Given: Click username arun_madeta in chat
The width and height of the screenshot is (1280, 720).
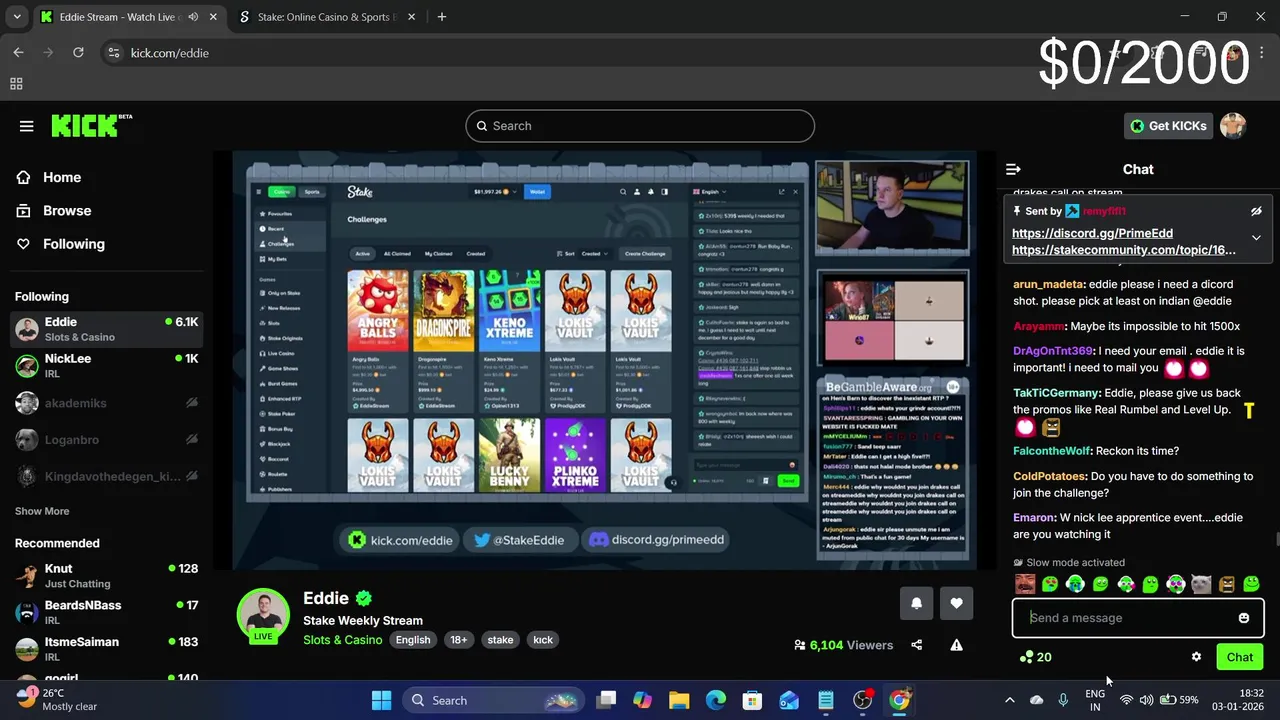Looking at the screenshot, I should click(1048, 284).
